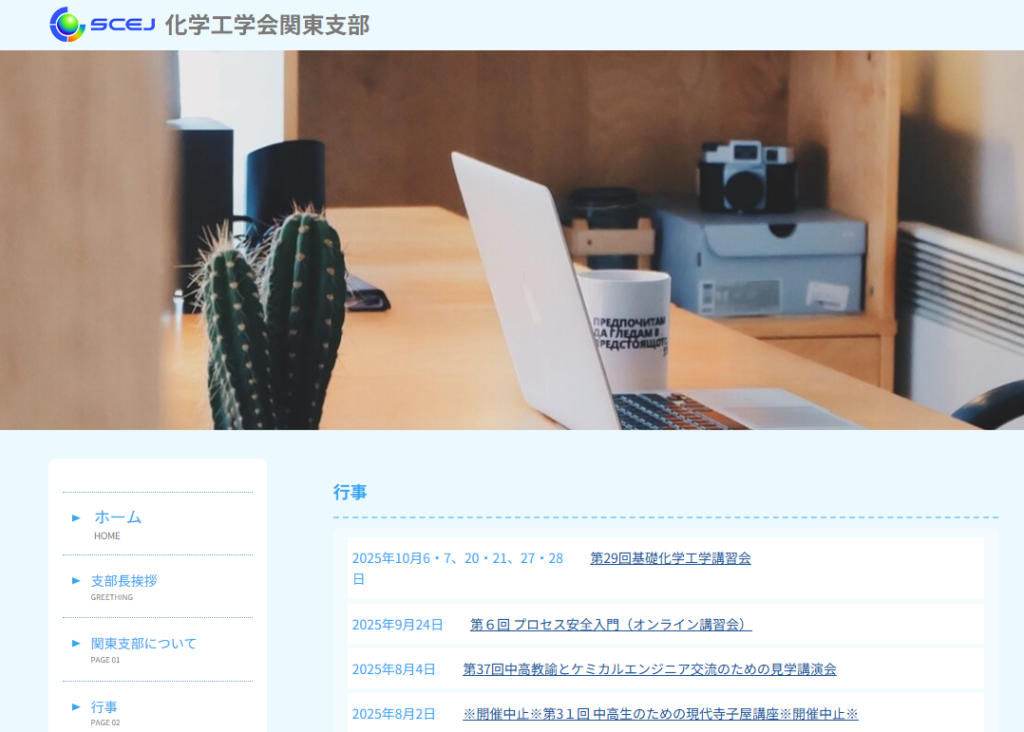The image size is (1024, 732).
Task: Click the hero banner desk photo
Action: click(x=512, y=240)
